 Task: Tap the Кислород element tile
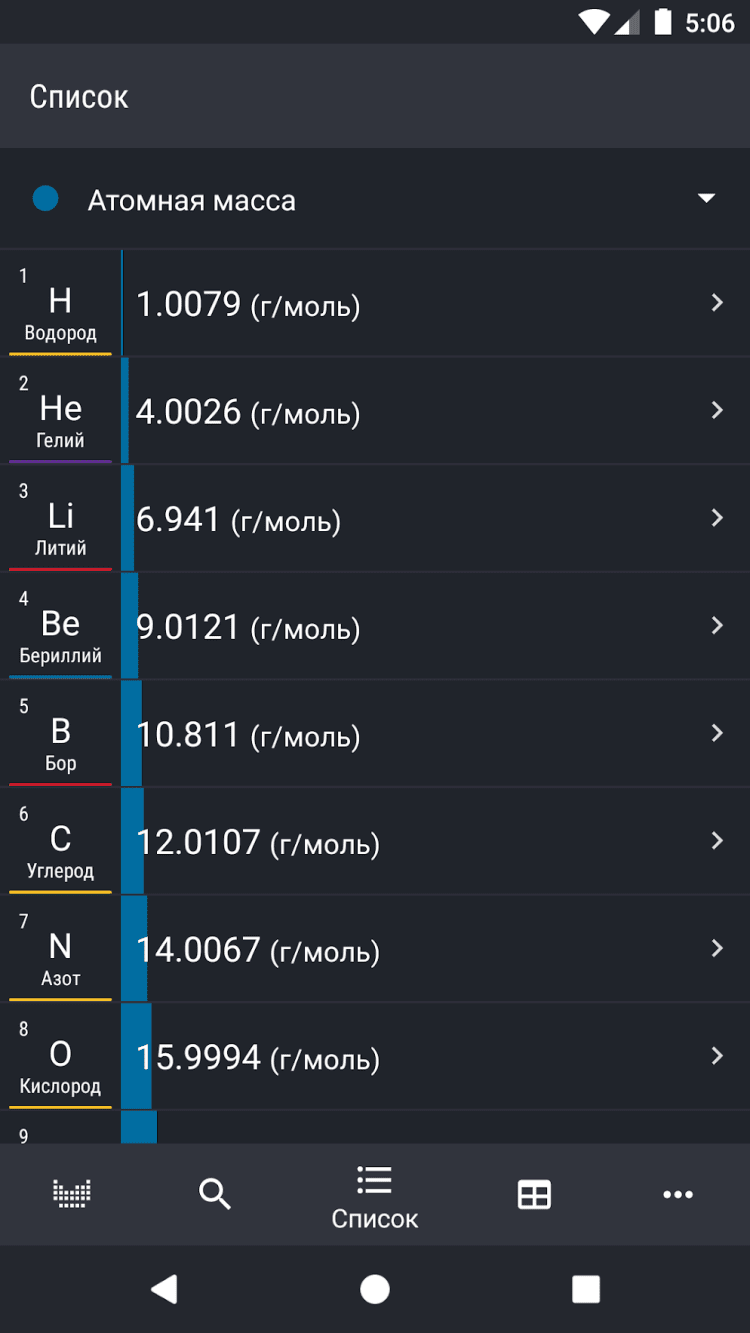point(60,1058)
